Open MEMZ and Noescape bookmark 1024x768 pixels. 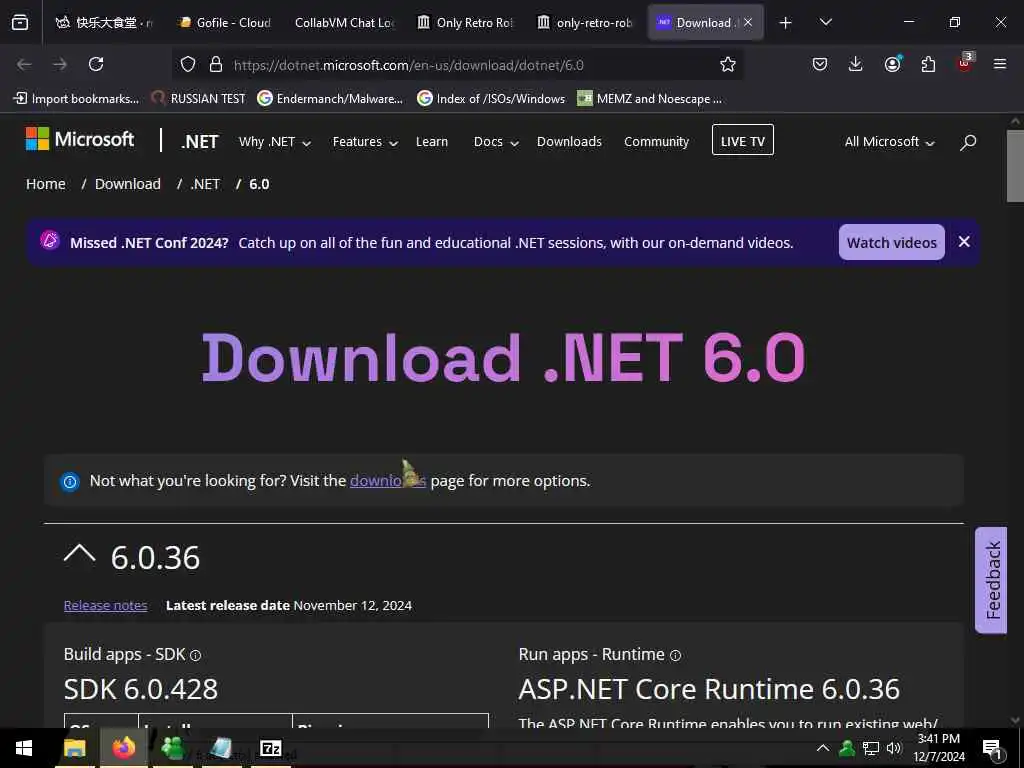pos(650,99)
